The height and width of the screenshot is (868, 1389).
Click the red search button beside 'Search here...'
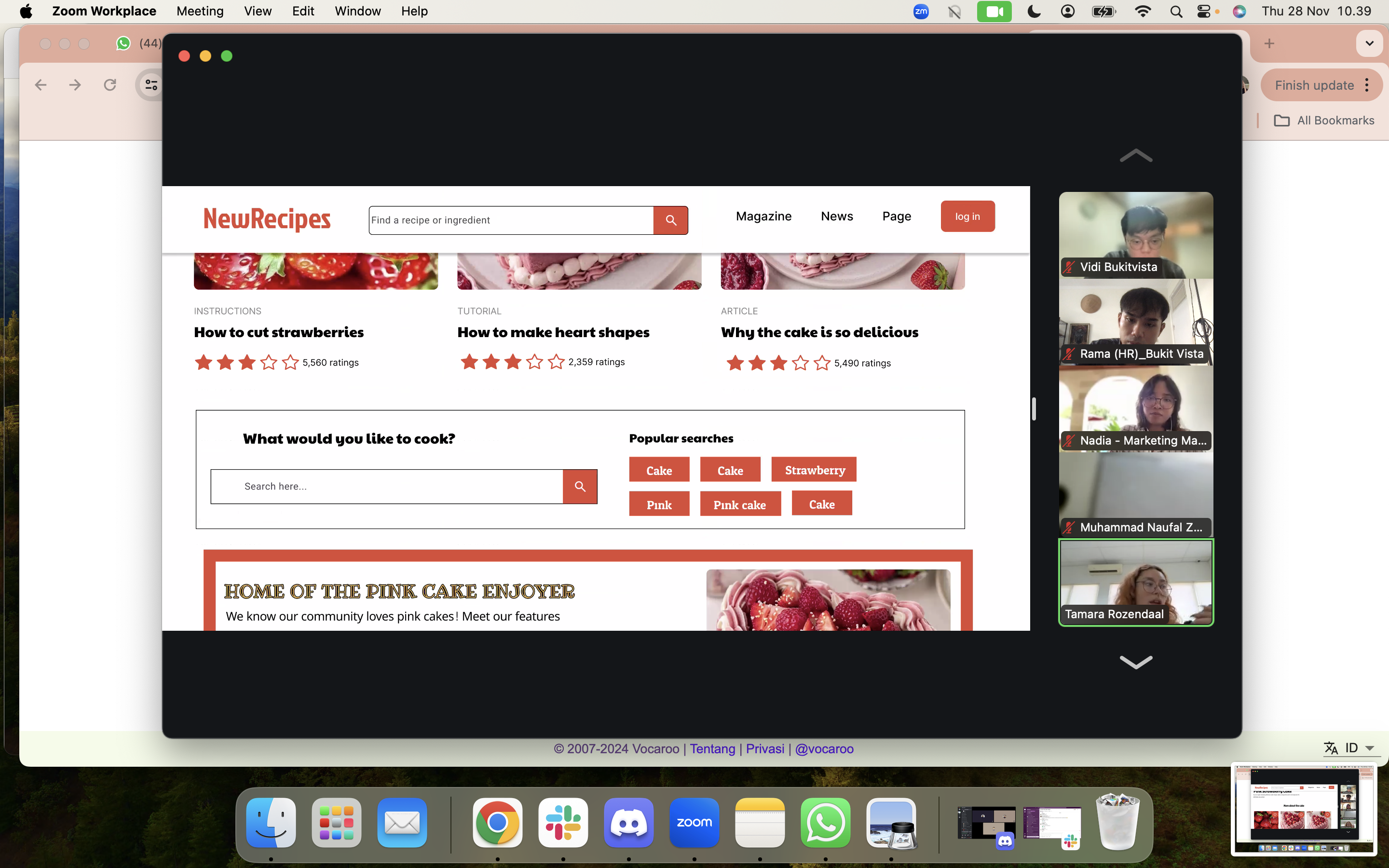point(580,486)
